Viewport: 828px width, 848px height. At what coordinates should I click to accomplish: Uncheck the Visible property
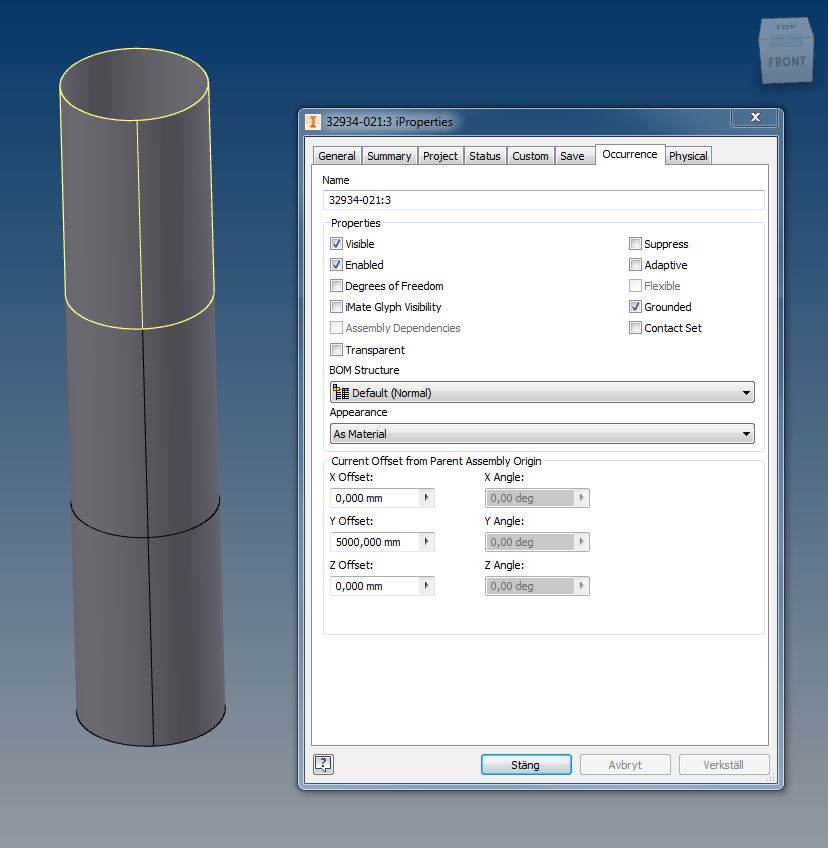[x=337, y=243]
